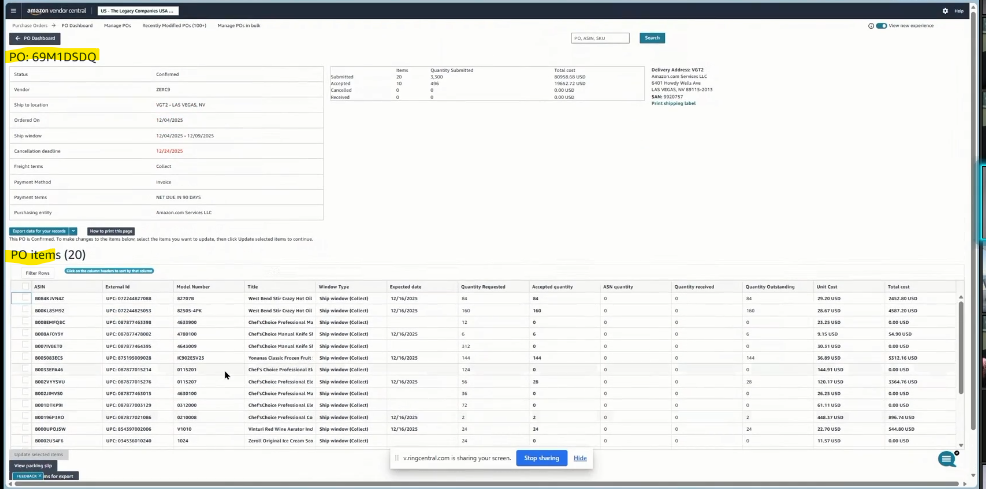Open the chat support bubble icon
This screenshot has height=489, width=986.
[947, 459]
